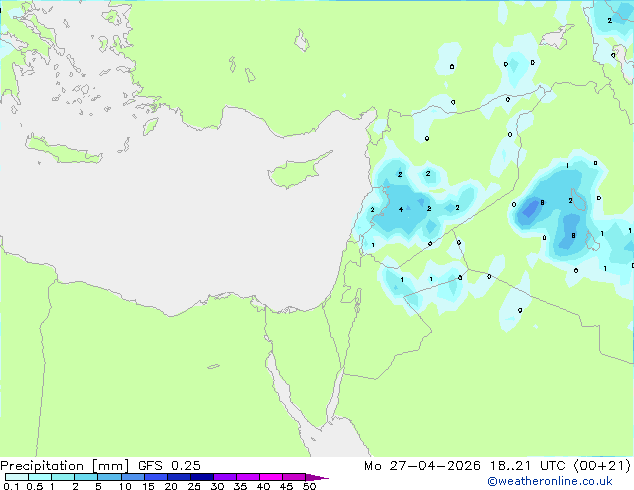
Task: Click the above-50 arrow tip of legend
Action: (317, 477)
